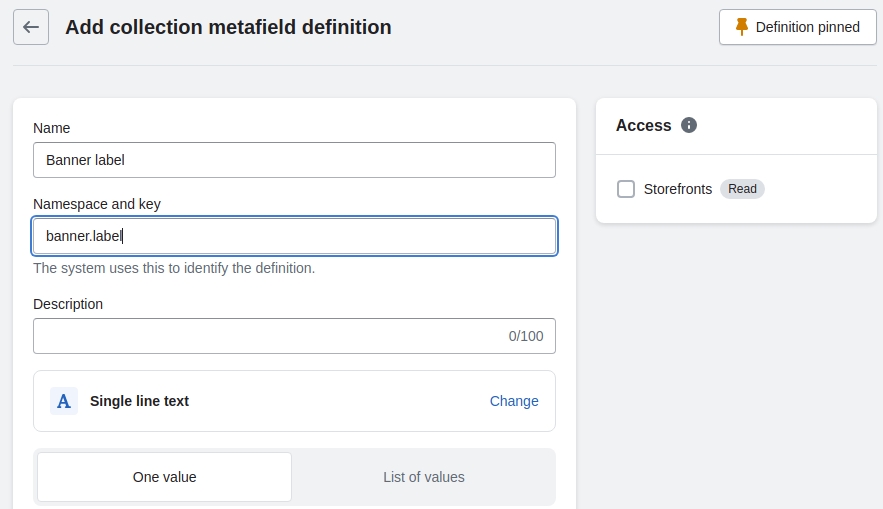Click the page title 'Add collection metafield definition'
Image resolution: width=883 pixels, height=509 pixels.
point(228,27)
